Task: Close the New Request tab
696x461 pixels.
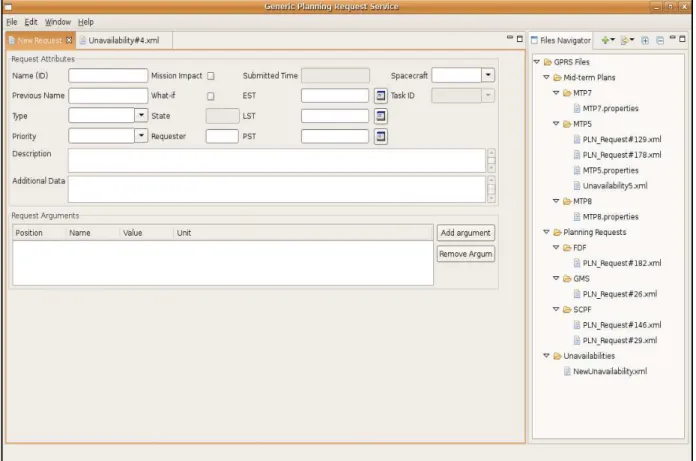Action: 69,40
